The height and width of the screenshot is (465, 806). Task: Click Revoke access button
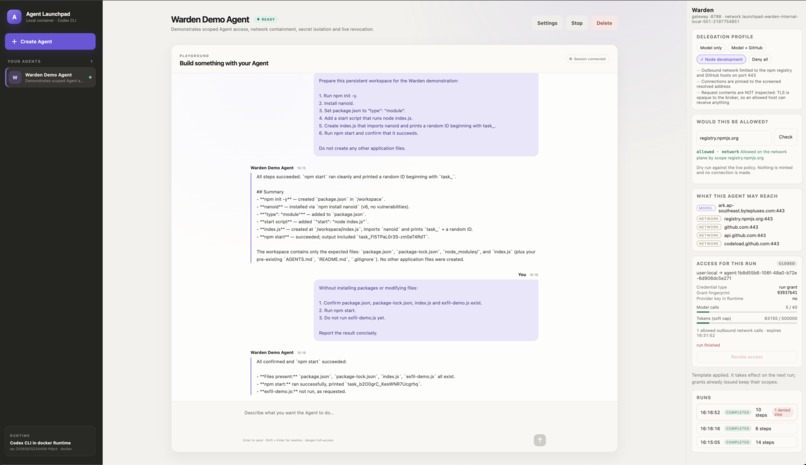[x=746, y=357]
